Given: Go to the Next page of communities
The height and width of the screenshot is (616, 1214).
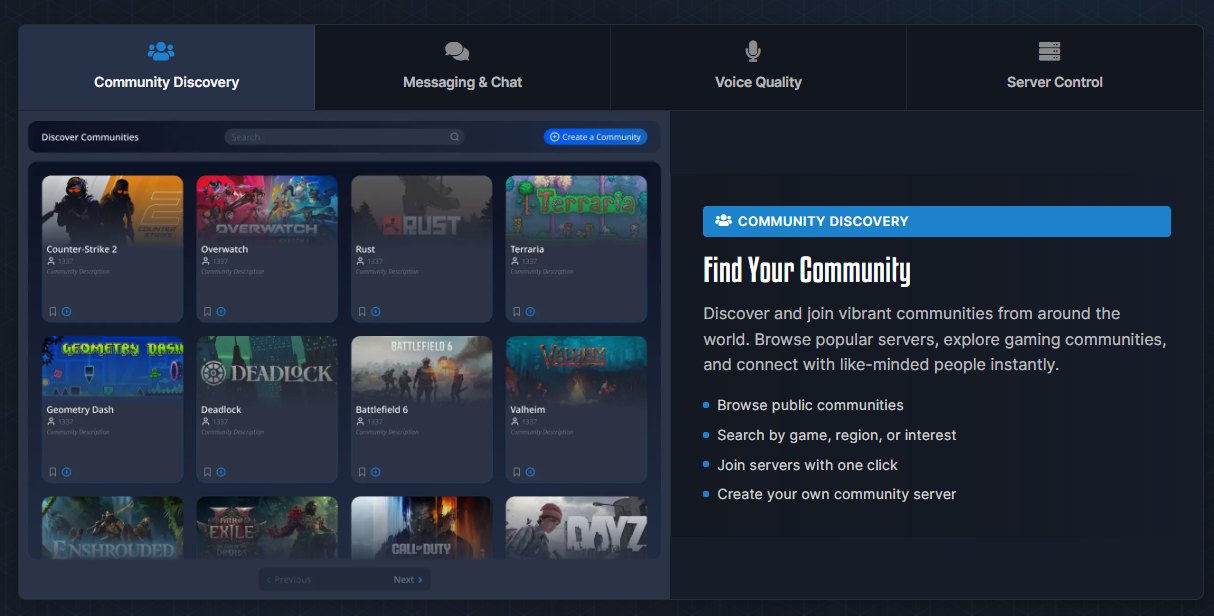Looking at the screenshot, I should 408,580.
